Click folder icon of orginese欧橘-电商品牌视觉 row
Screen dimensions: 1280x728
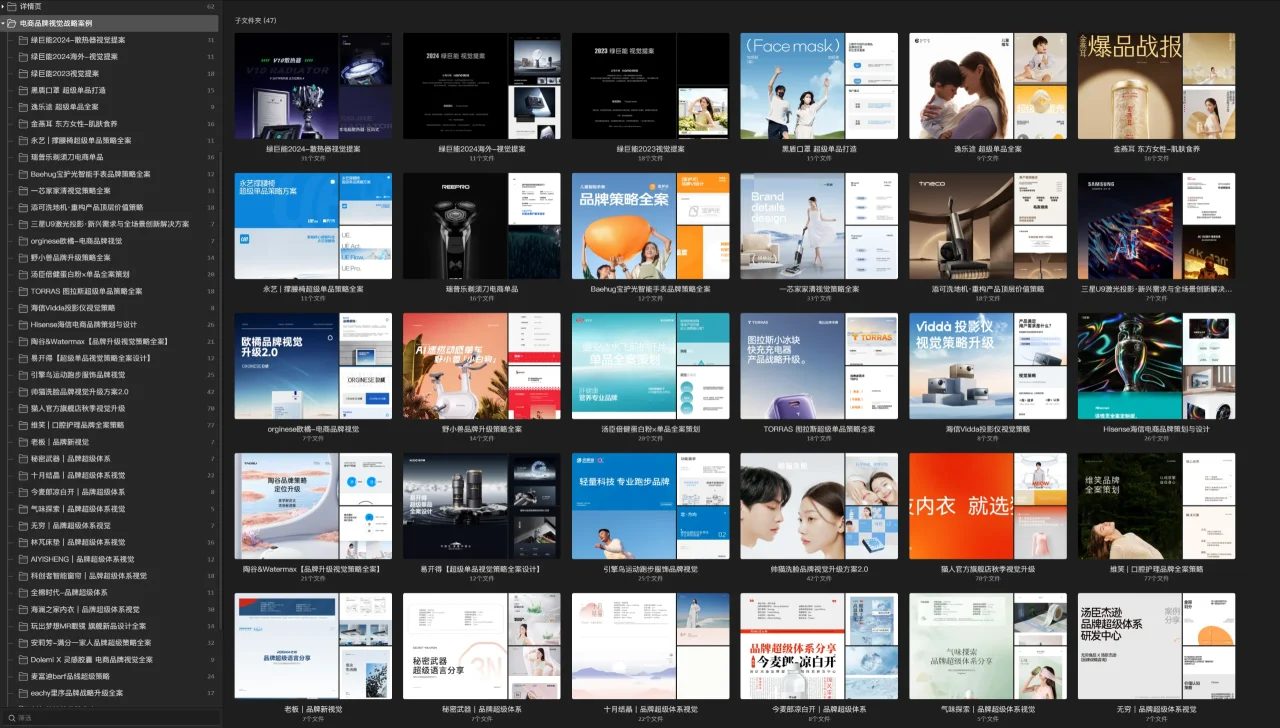[x=23, y=241]
